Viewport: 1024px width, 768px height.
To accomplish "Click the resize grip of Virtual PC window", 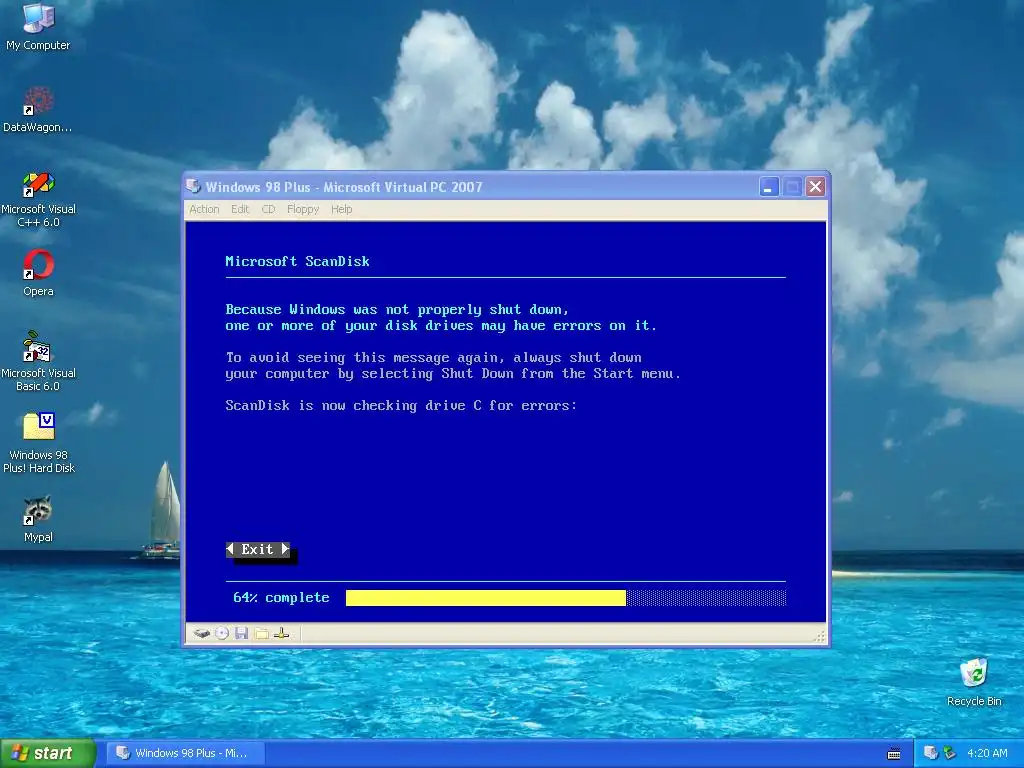I will (x=820, y=636).
